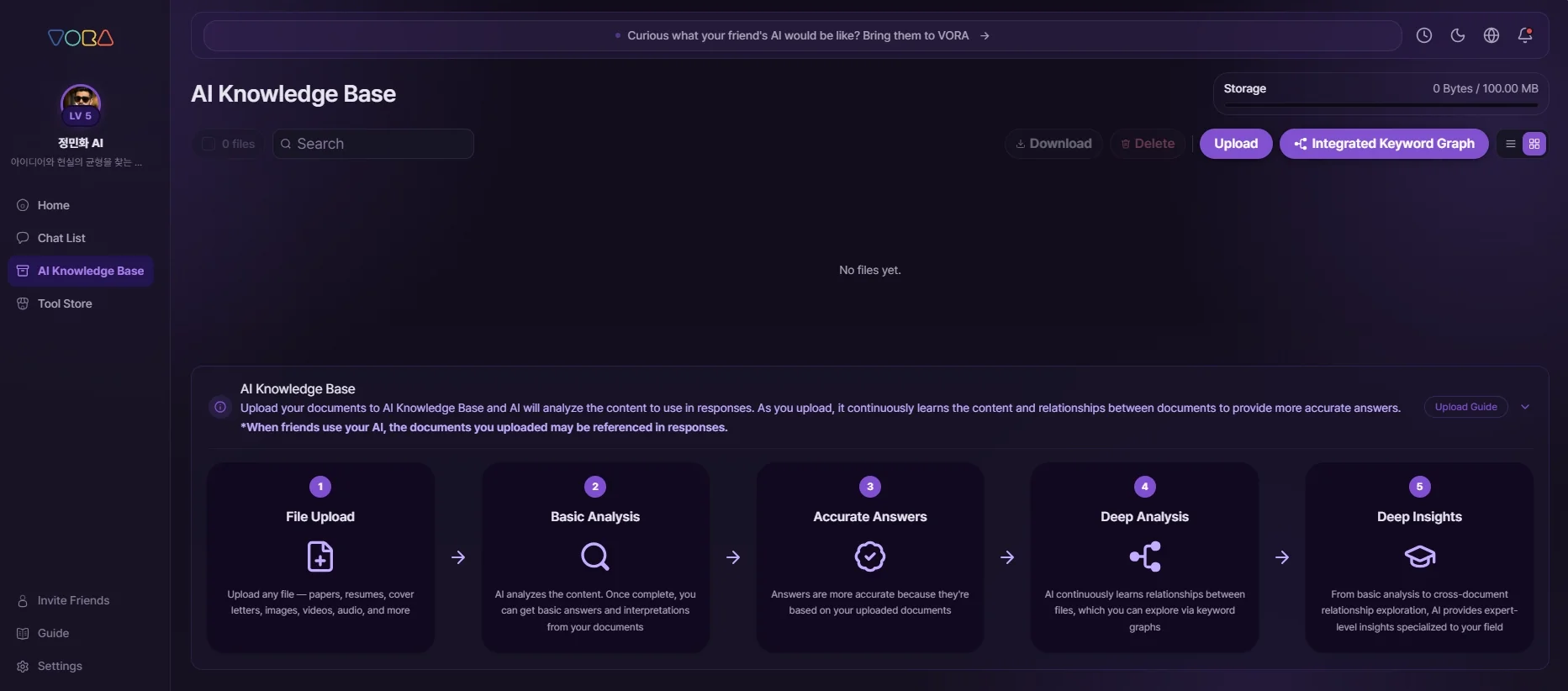Switch to grid view layout
Image resolution: width=1568 pixels, height=691 pixels.
(1534, 144)
